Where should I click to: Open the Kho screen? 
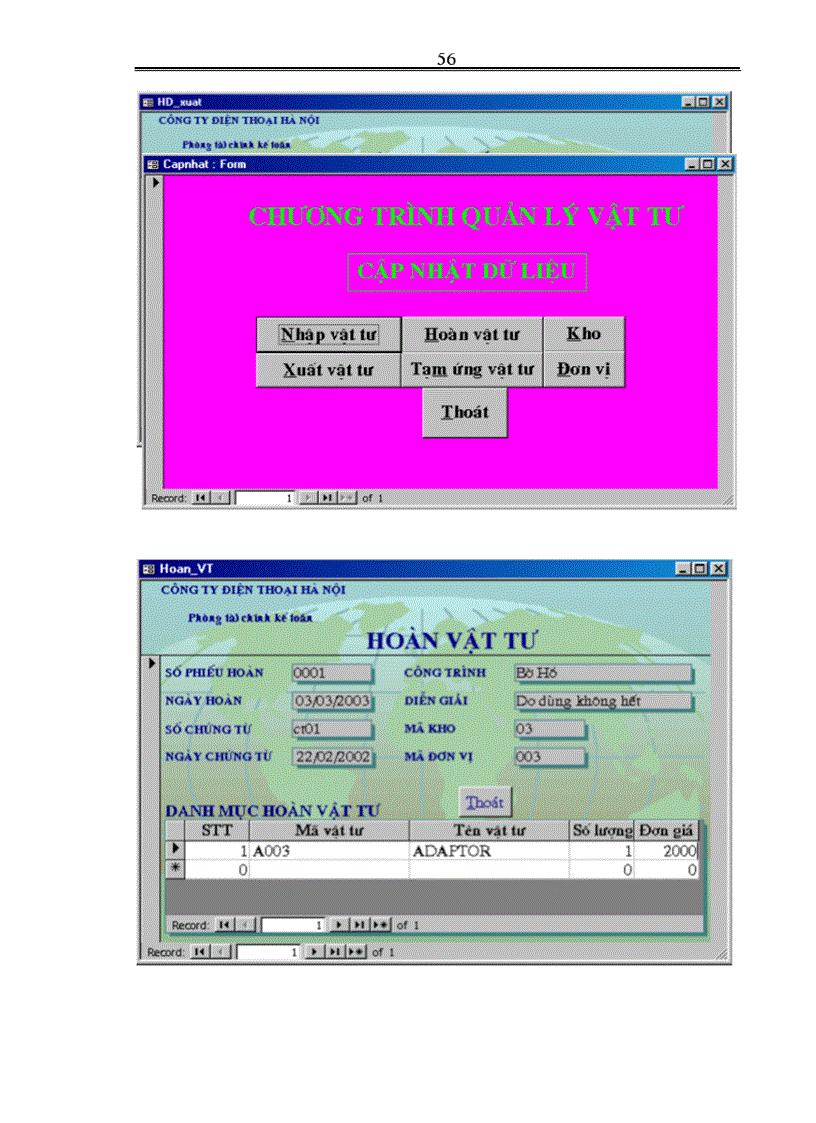pyautogui.click(x=584, y=334)
